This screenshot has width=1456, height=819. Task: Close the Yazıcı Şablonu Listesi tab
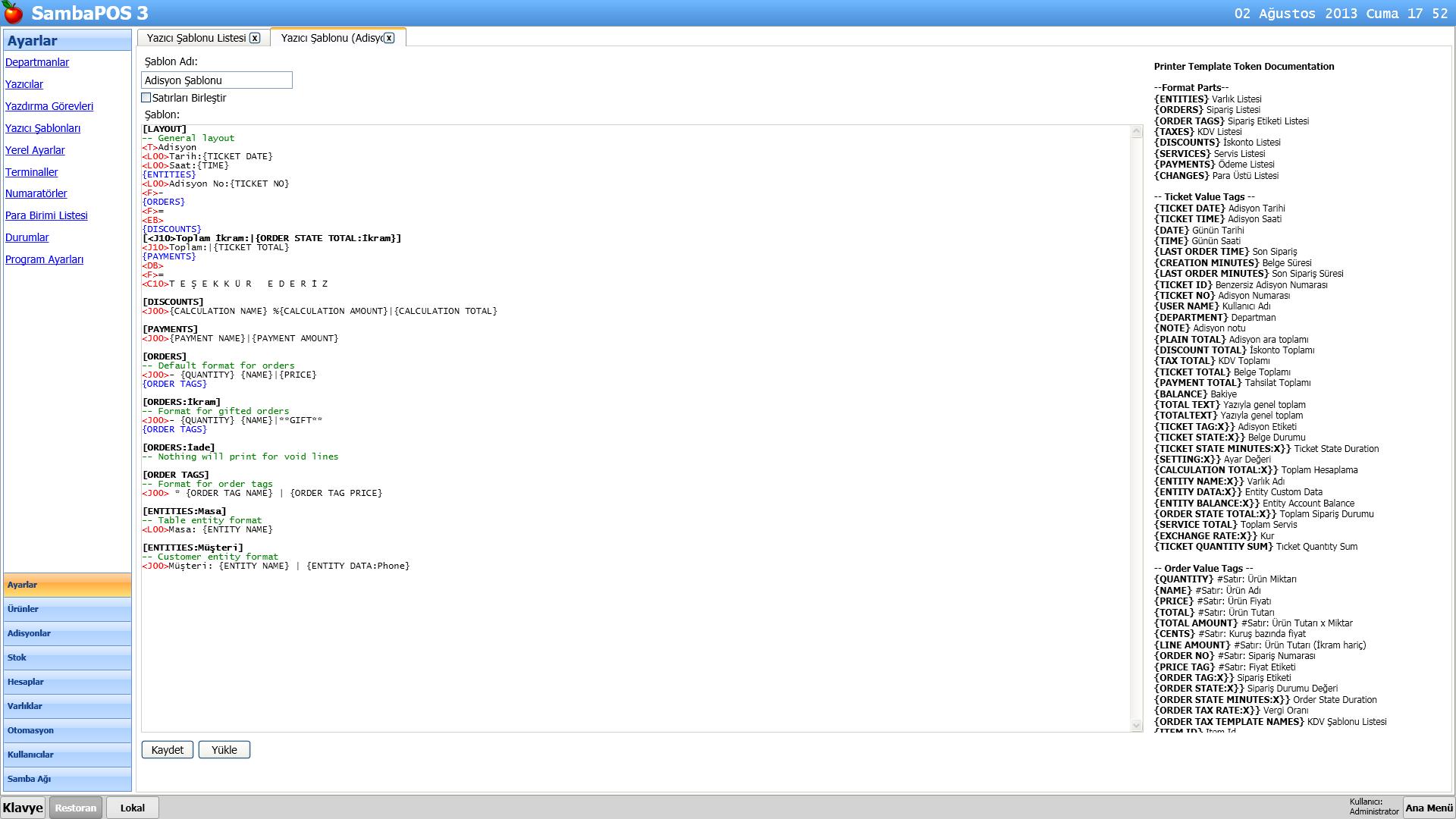(x=255, y=38)
